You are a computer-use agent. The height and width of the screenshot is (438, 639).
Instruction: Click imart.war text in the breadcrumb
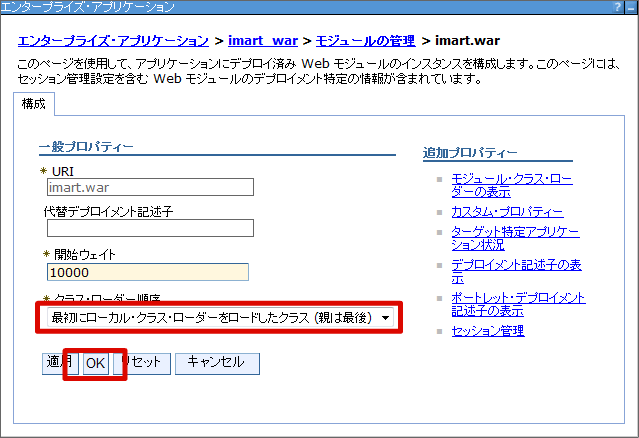point(467,41)
